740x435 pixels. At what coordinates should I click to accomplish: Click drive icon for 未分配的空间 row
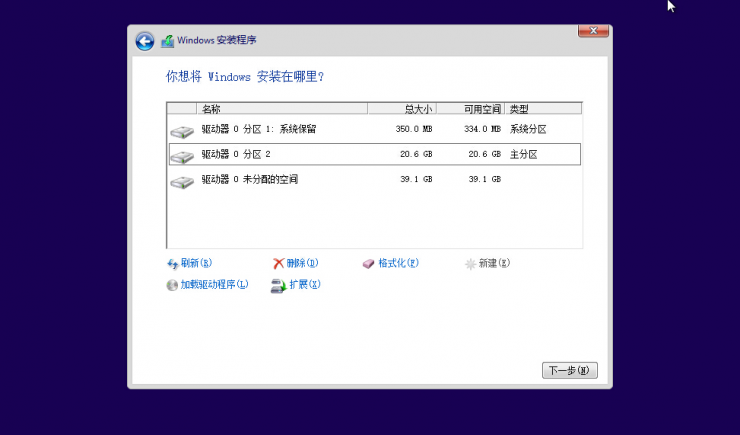tap(182, 182)
